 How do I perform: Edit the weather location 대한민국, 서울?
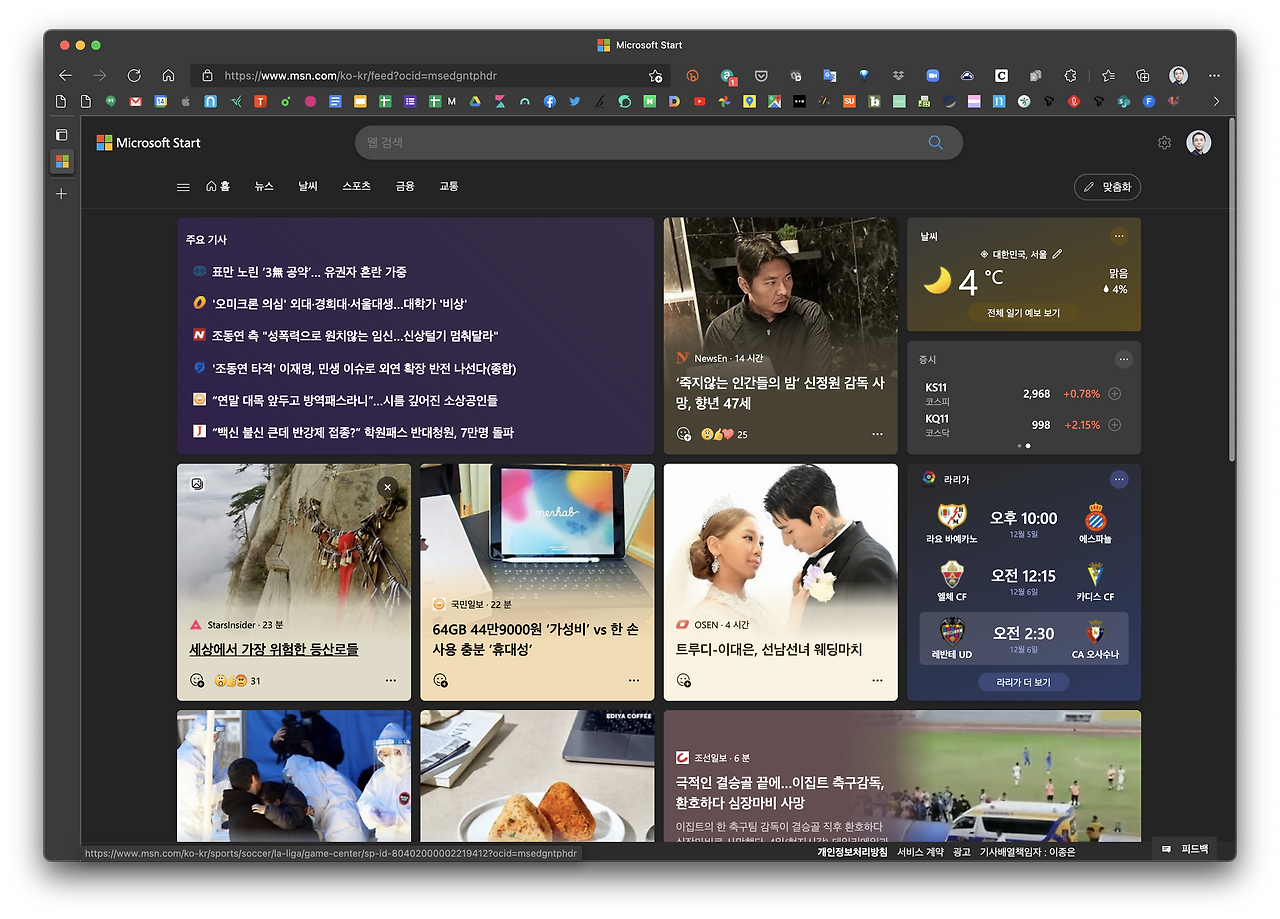1057,254
